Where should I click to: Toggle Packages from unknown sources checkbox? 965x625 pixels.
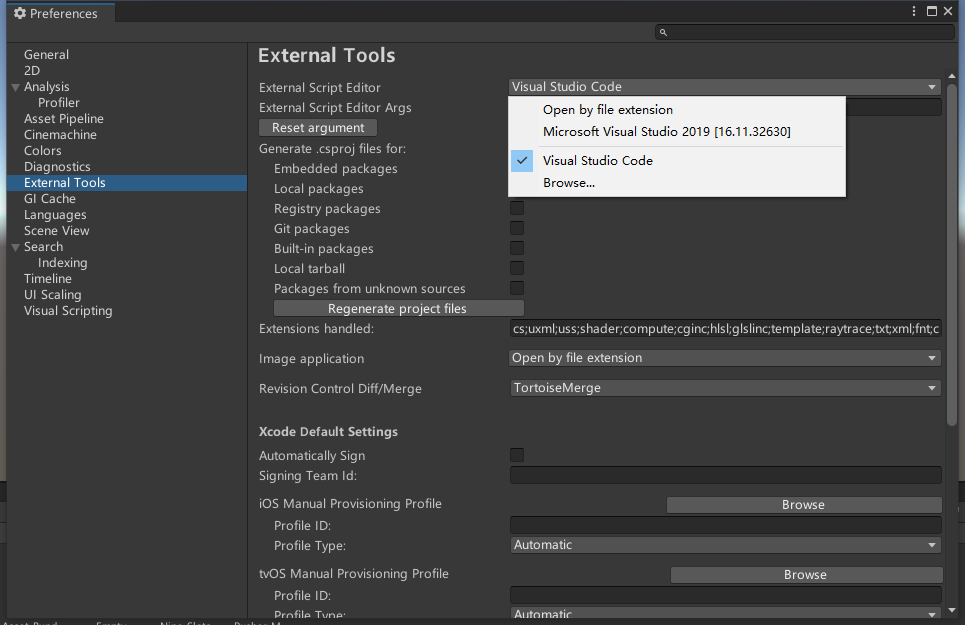pos(517,288)
